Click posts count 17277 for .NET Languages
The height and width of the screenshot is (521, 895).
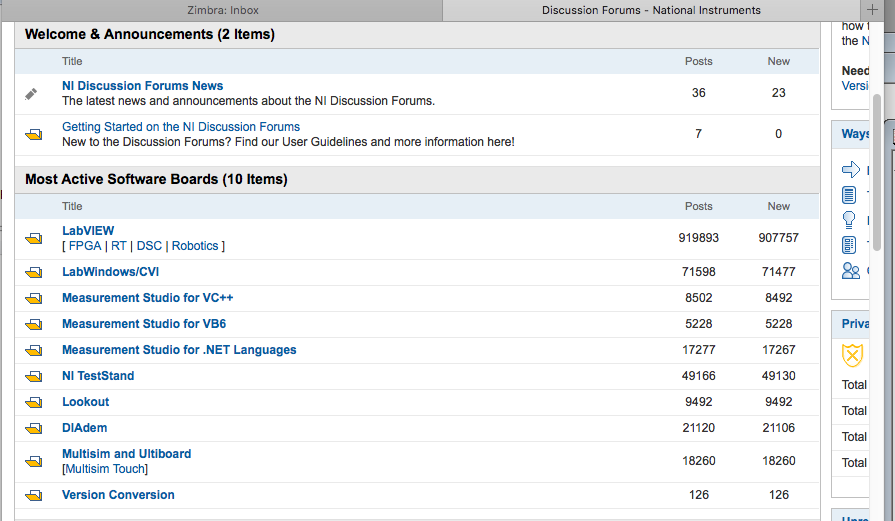point(699,350)
